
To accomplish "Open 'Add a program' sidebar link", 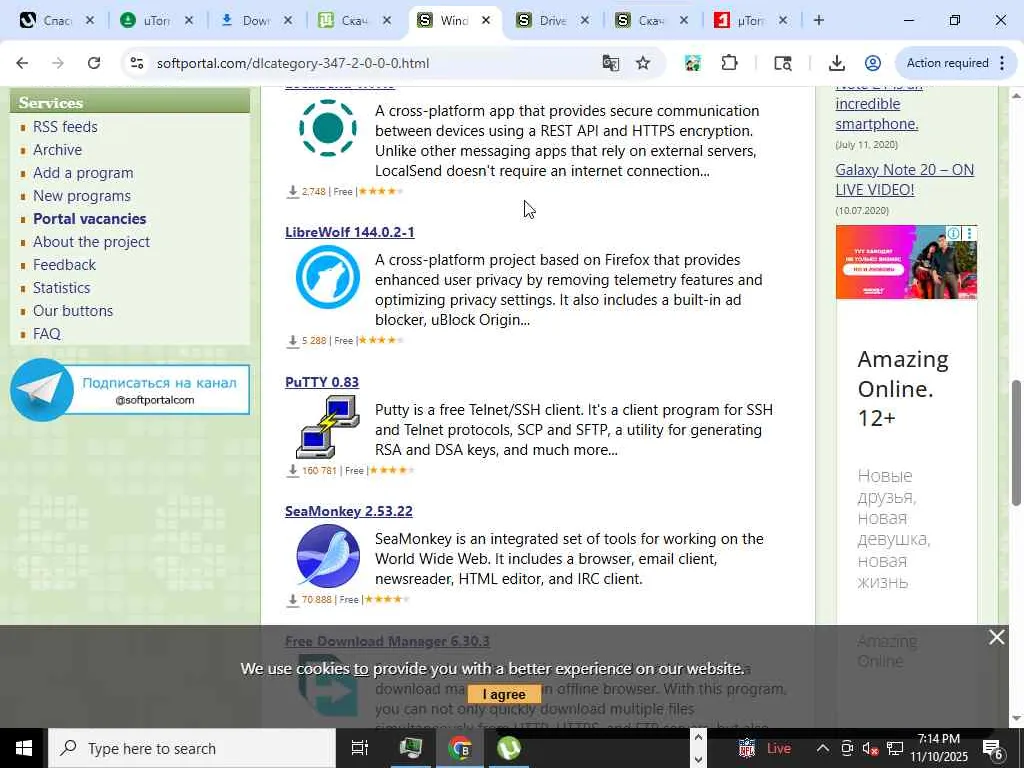I will click(x=83, y=172).
